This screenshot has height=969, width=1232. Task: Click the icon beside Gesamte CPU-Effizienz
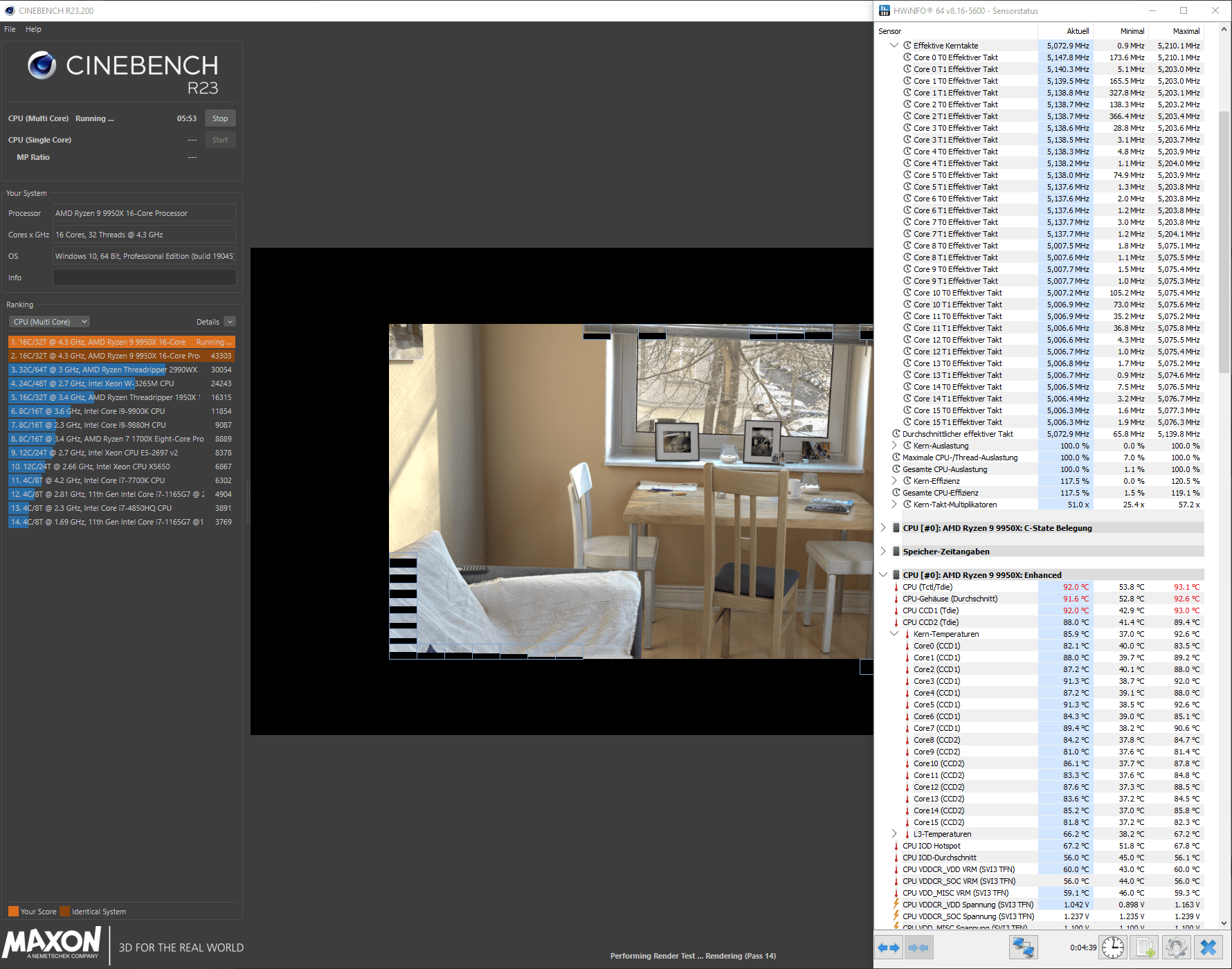coord(896,493)
